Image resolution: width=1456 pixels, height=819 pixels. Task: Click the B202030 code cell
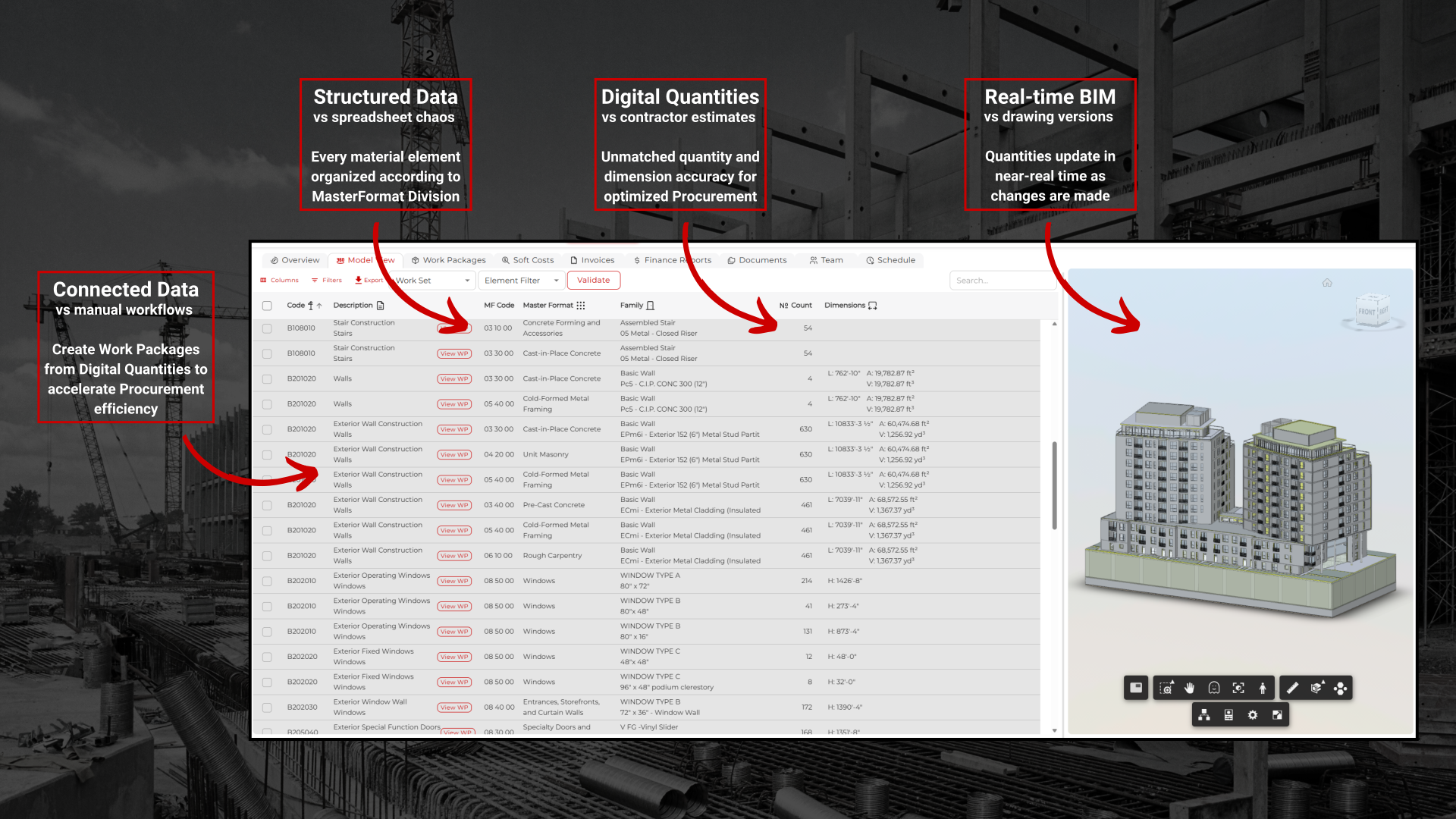[x=302, y=708]
